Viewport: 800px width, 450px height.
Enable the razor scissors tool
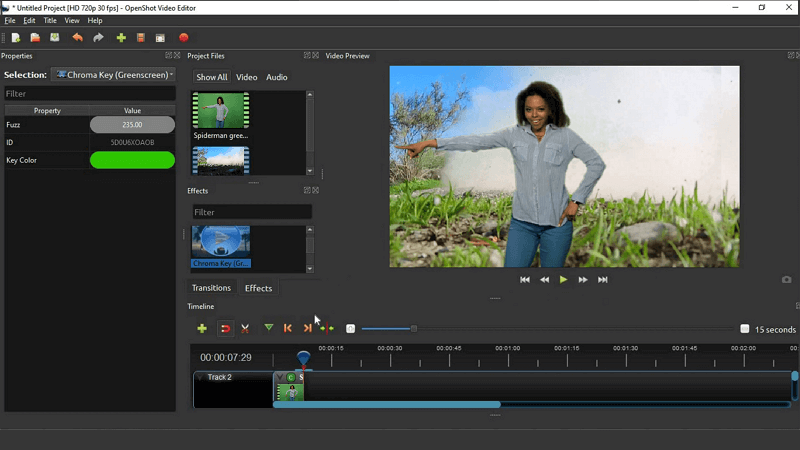[245, 329]
